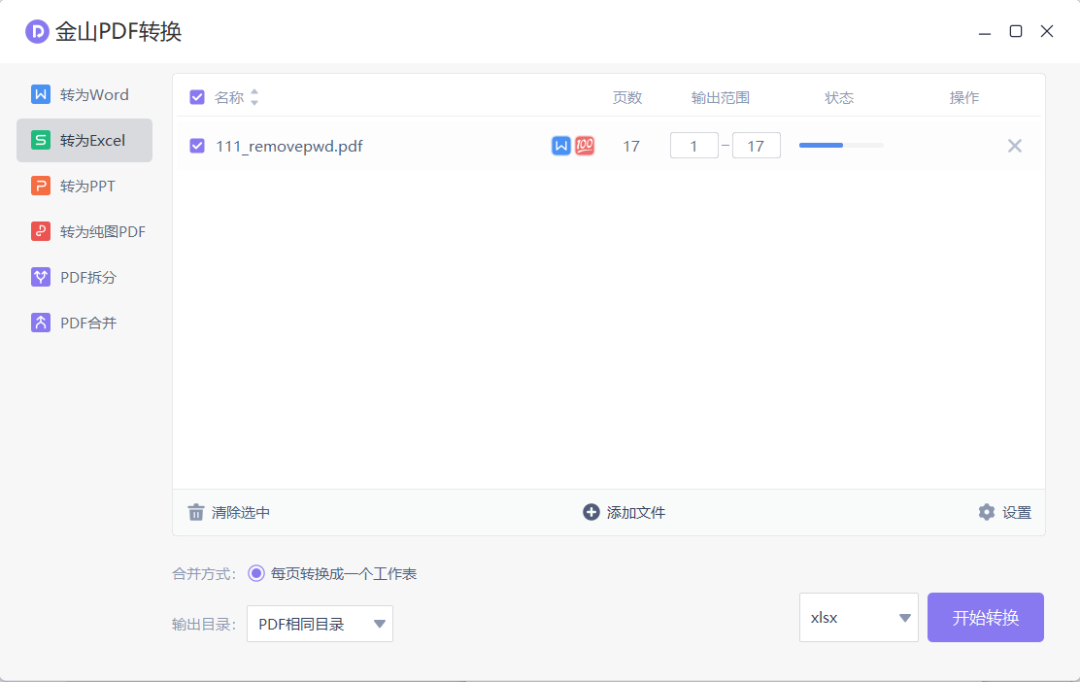Click the 操作 column header
Screen dimensions: 1080x682
964,97
